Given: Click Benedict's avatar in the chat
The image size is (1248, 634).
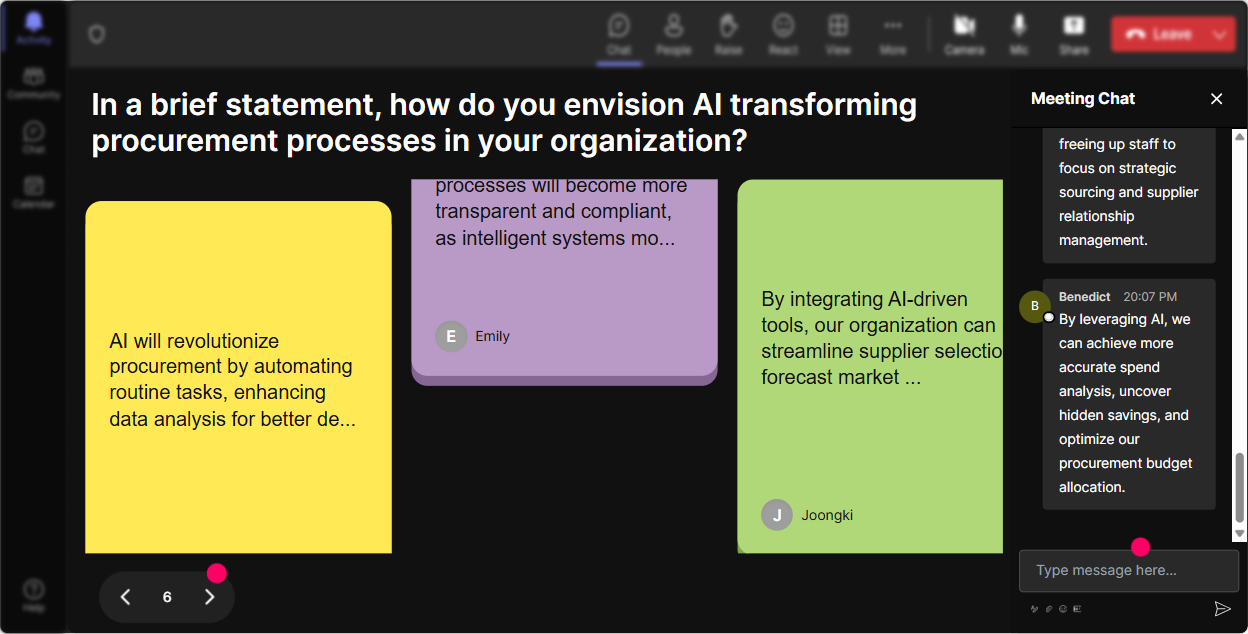Looking at the screenshot, I should [x=1035, y=306].
